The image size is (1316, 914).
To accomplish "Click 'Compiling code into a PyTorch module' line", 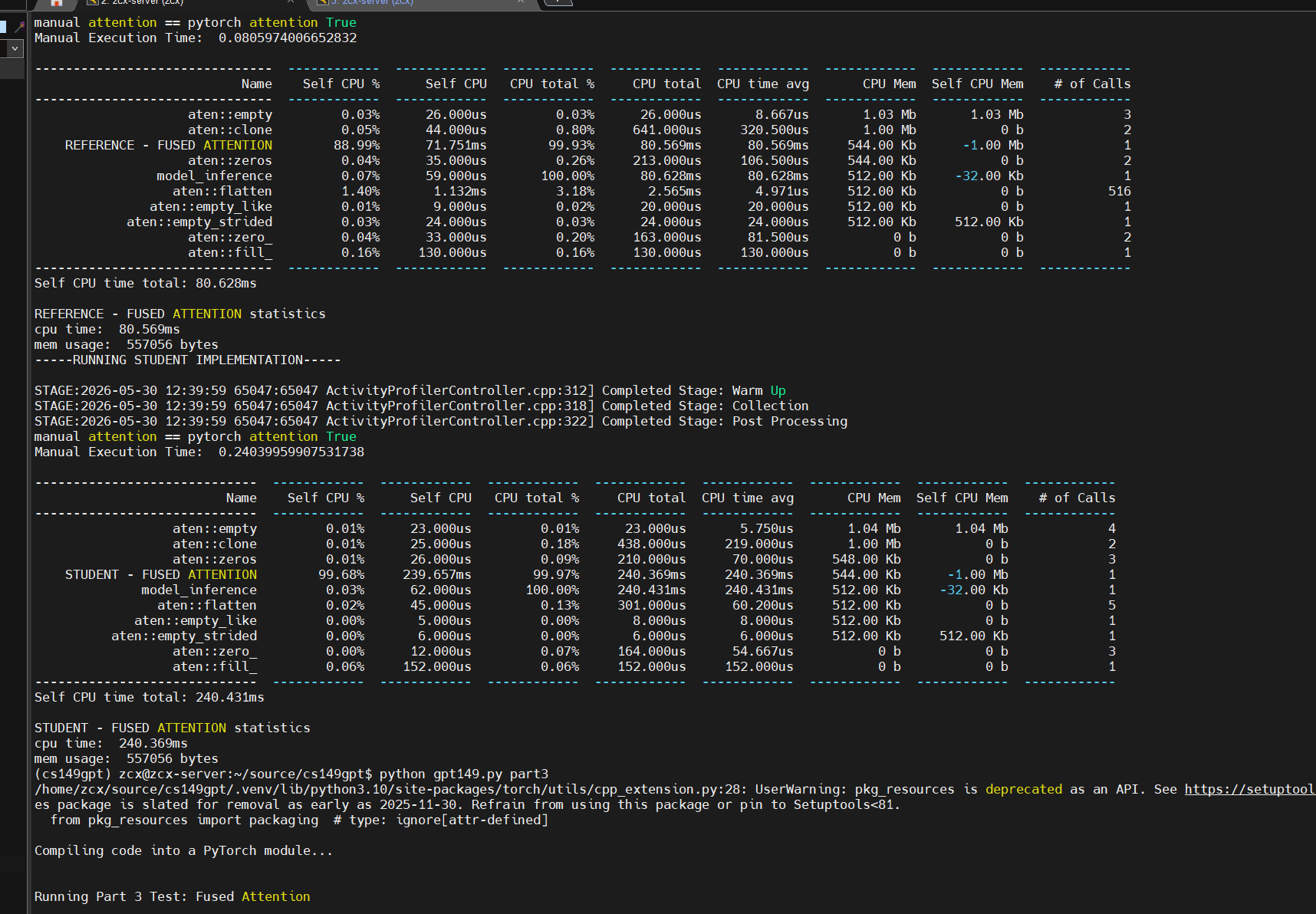I will pos(184,850).
